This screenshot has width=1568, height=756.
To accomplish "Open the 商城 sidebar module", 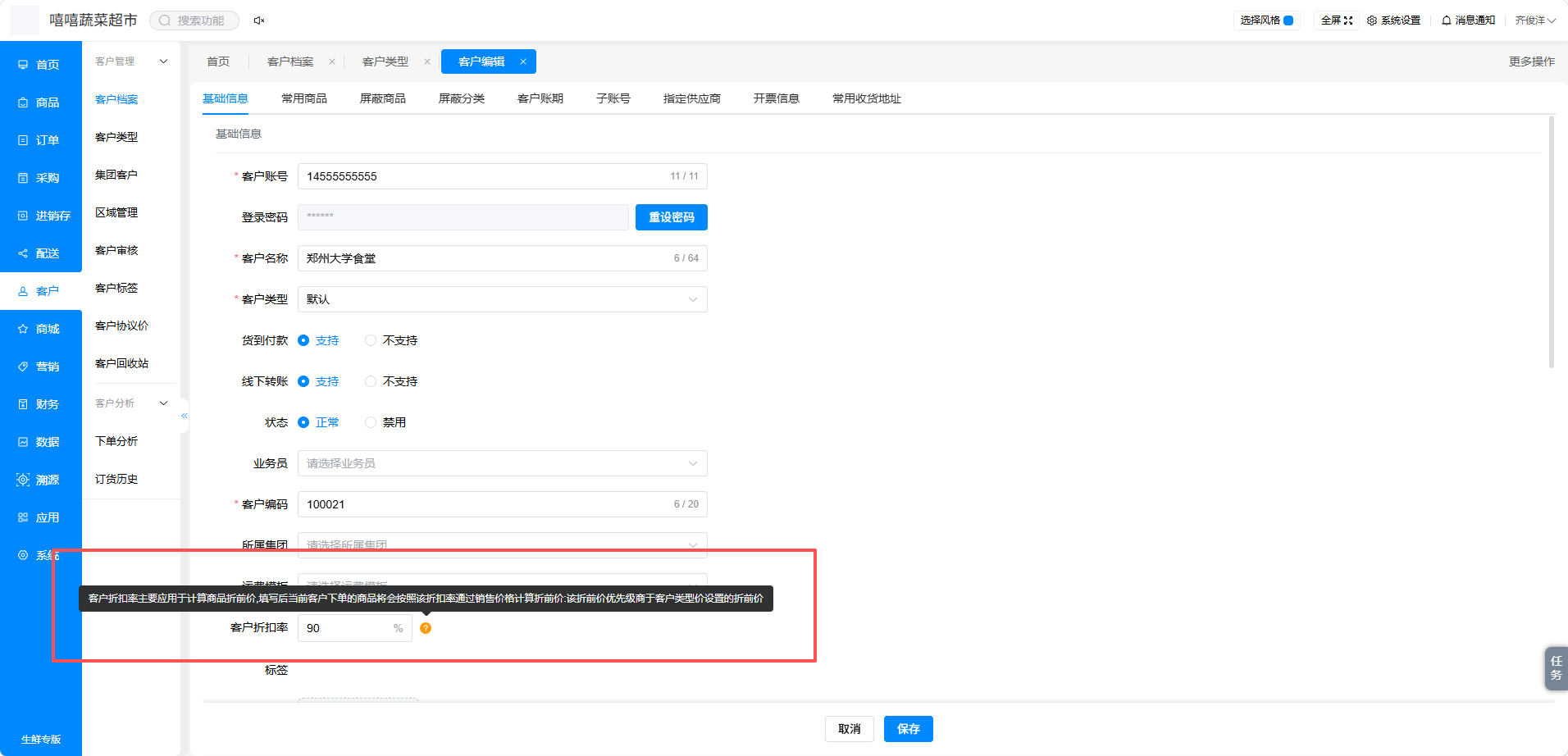I will coord(40,329).
